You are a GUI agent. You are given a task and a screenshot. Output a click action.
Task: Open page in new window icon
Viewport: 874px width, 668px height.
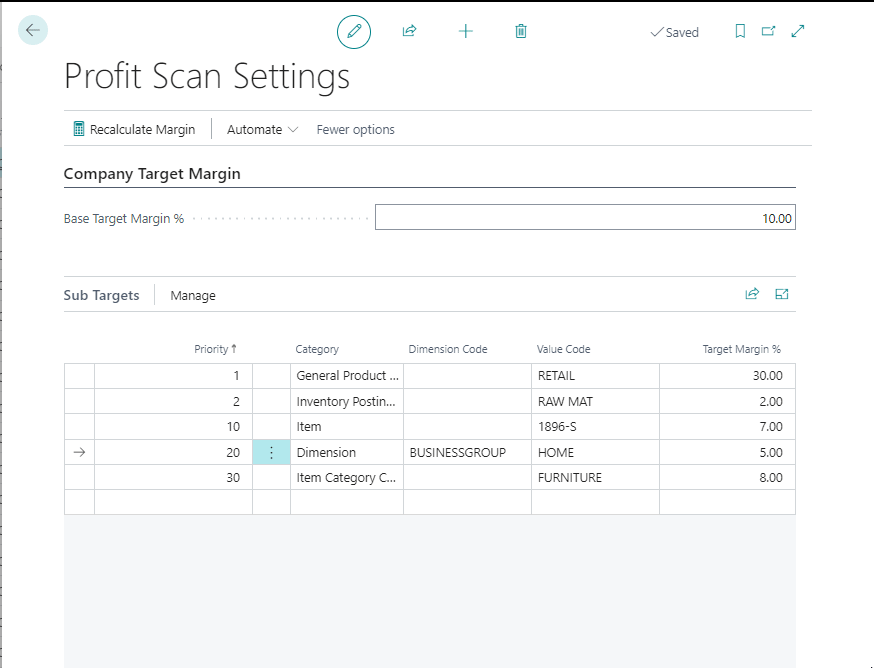pyautogui.click(x=768, y=32)
